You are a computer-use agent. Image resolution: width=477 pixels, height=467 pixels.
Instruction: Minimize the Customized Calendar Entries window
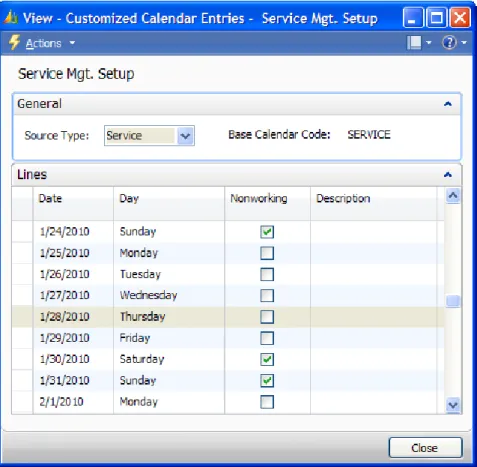click(413, 18)
